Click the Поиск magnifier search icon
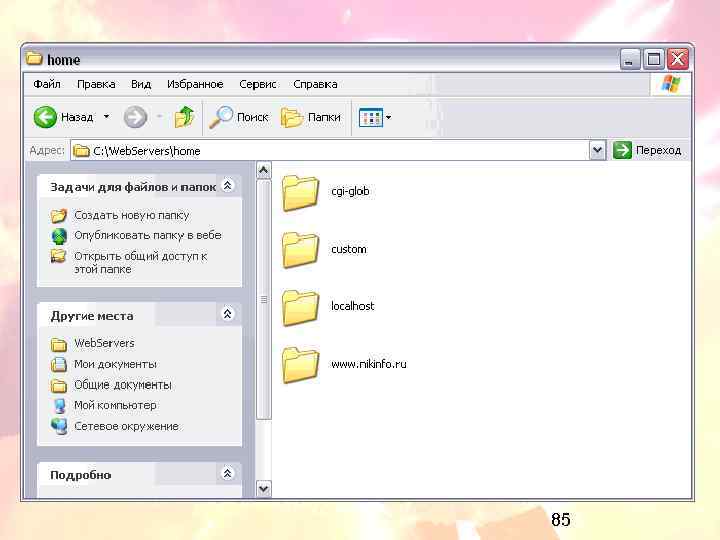Screen dimensions: 720x540 (221, 117)
